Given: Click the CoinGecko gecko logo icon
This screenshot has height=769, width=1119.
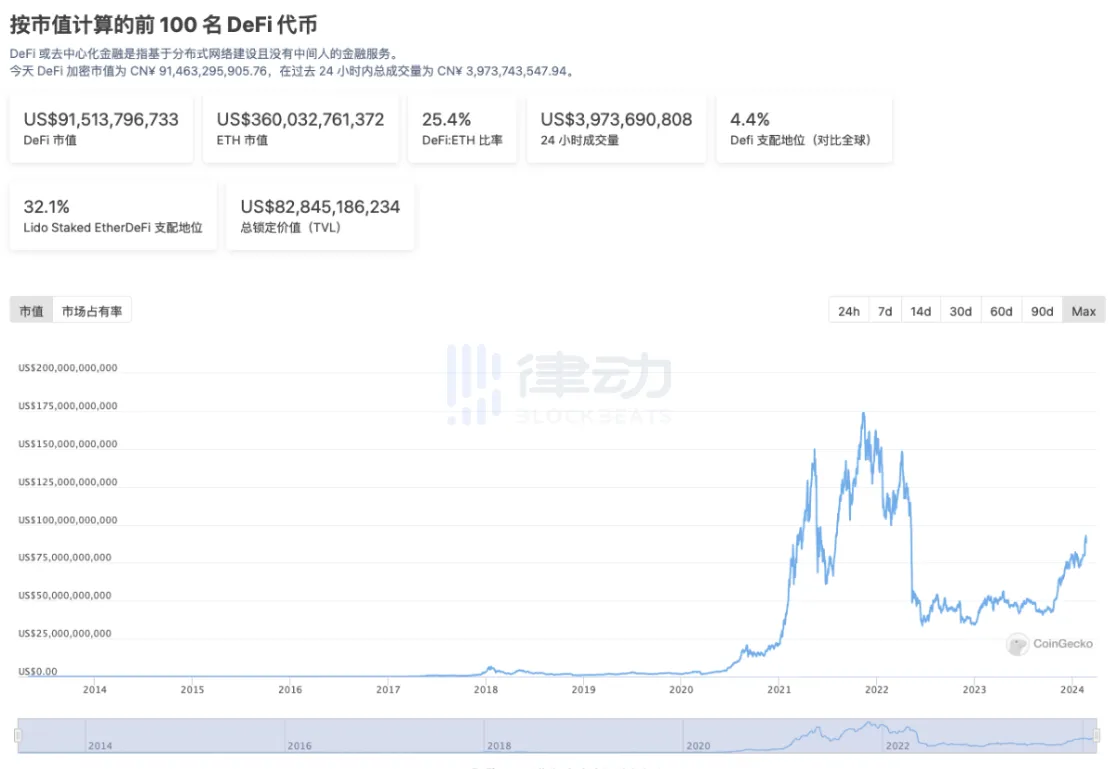Looking at the screenshot, I should (x=1018, y=645).
